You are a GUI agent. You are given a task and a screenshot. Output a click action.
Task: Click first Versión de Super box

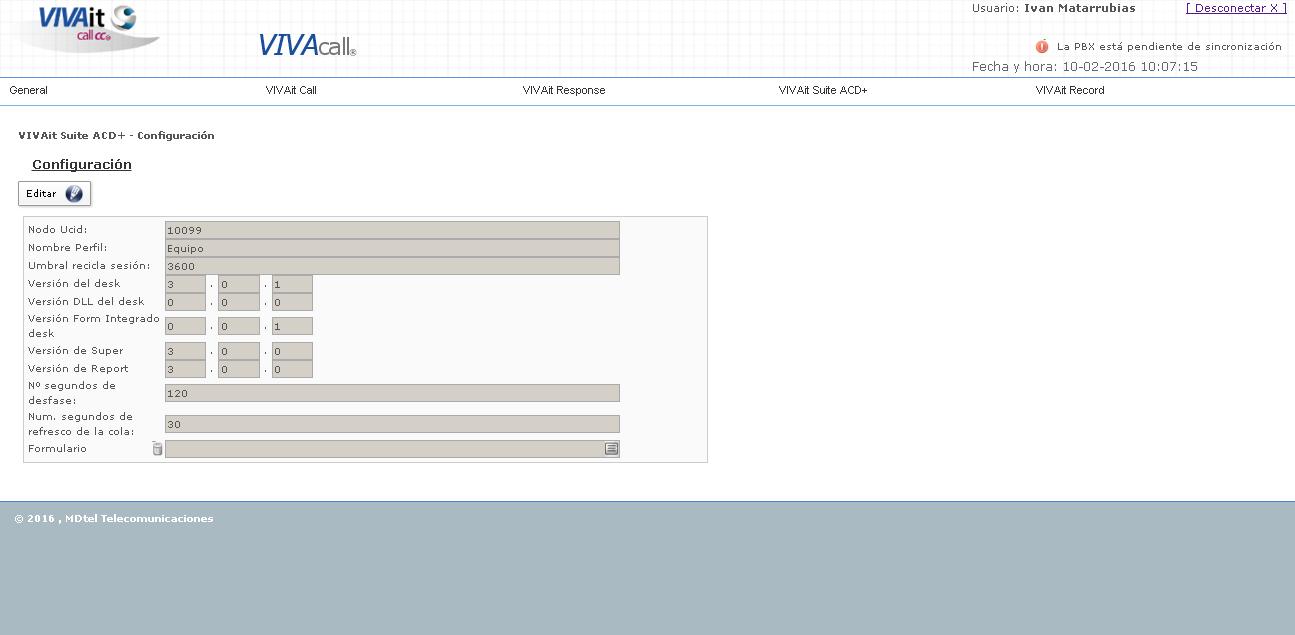(x=185, y=351)
